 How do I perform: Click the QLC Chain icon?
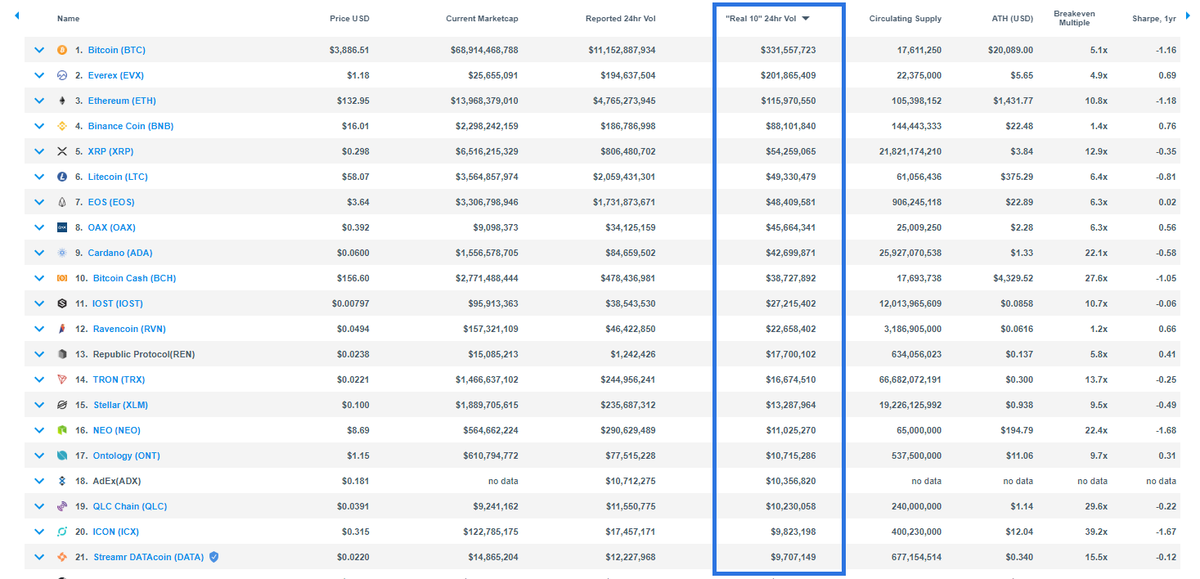(62, 506)
